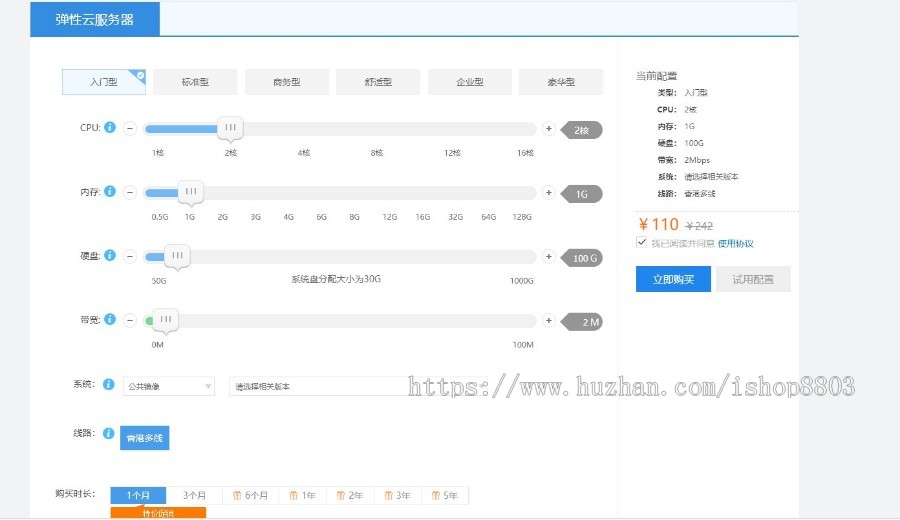
Task: Click the ¥110 price text
Action: [659, 224]
